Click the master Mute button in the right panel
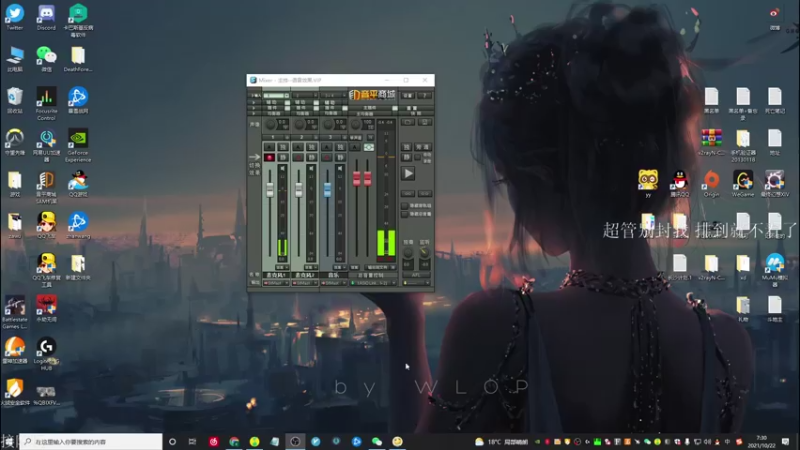 tap(407, 158)
